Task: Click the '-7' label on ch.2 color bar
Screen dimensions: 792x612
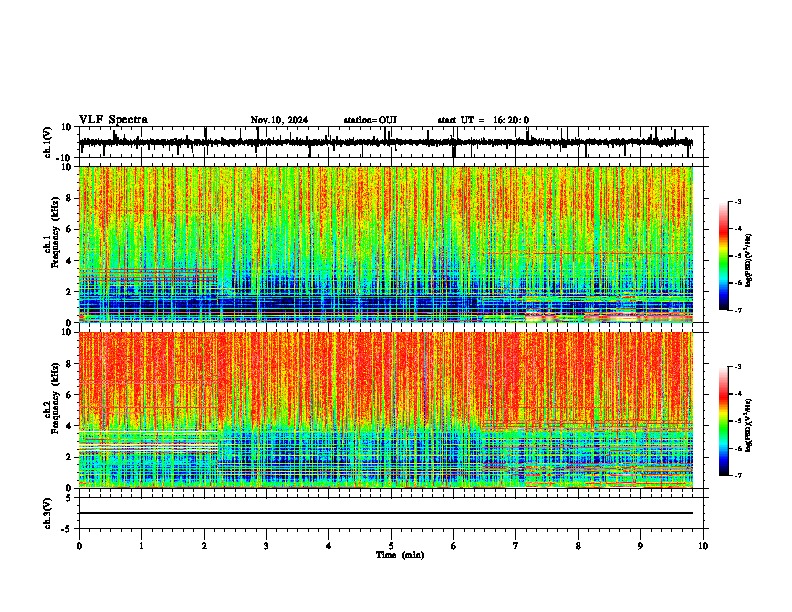Action: (738, 475)
